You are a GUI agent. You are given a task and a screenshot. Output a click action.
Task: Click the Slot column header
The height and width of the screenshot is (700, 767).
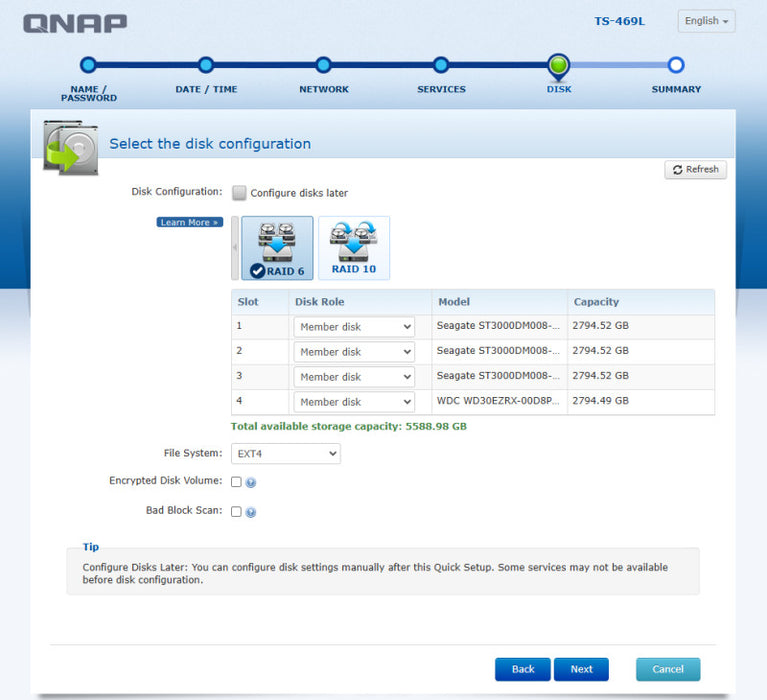point(260,302)
